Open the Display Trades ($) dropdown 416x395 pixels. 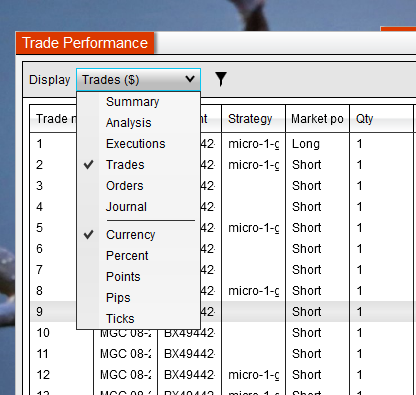point(138,80)
